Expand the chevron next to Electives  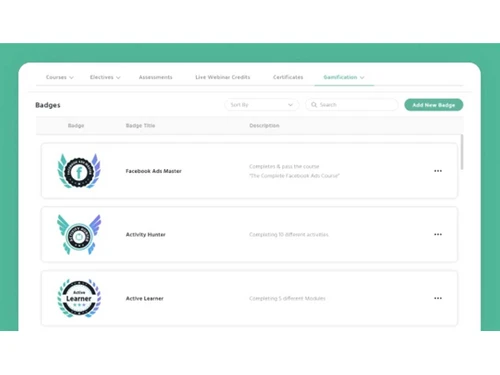[118, 78]
